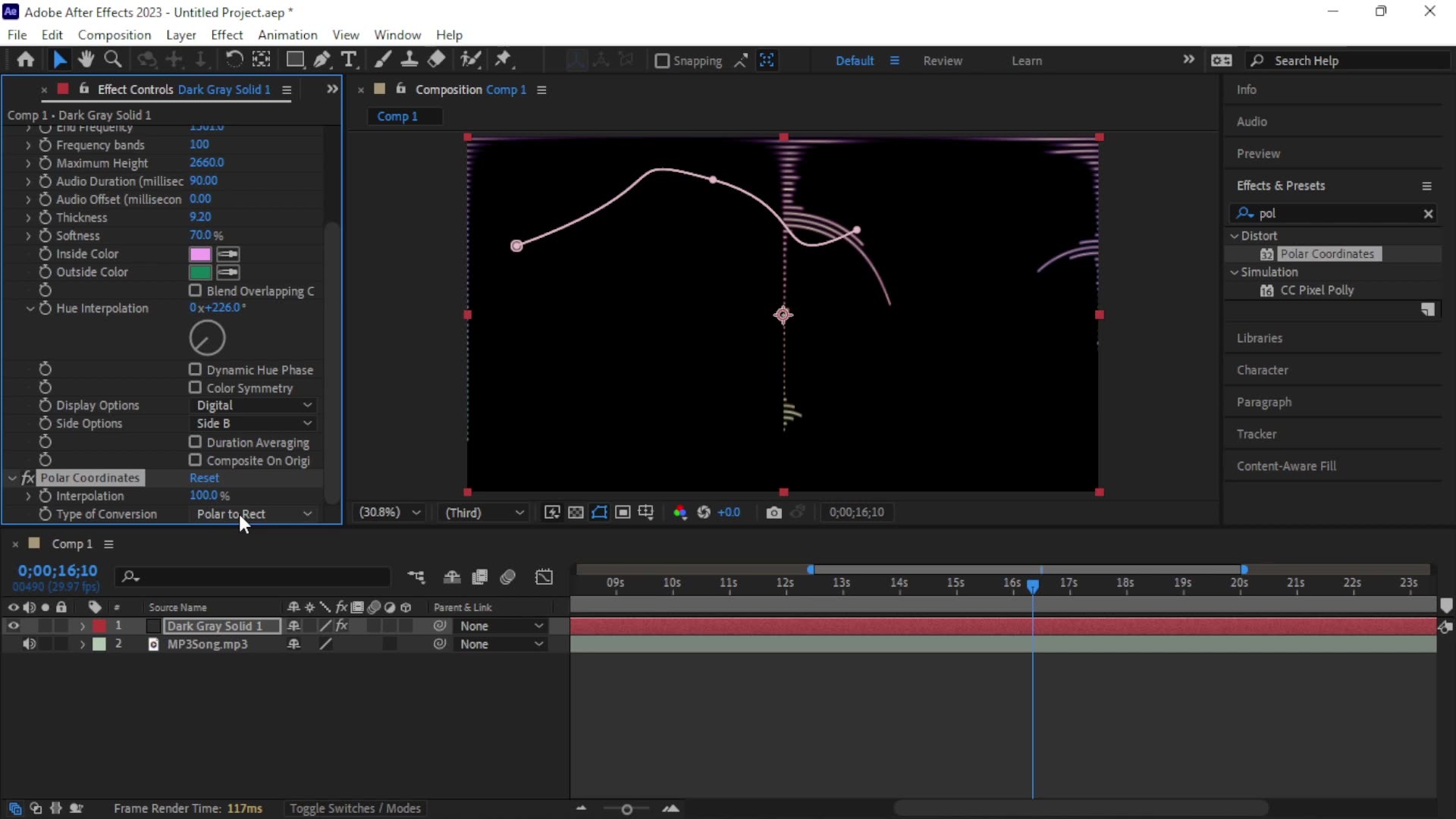Enable the Dynamic Hue Phase checkbox
This screenshot has width=1456, height=819.
195,369
